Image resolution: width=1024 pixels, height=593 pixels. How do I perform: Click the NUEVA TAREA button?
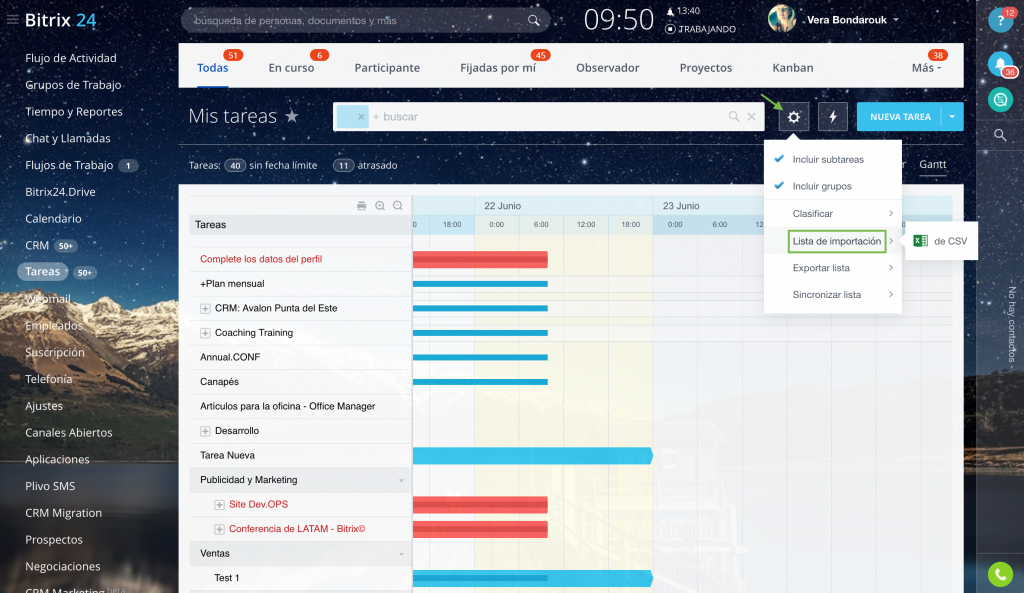(x=900, y=117)
